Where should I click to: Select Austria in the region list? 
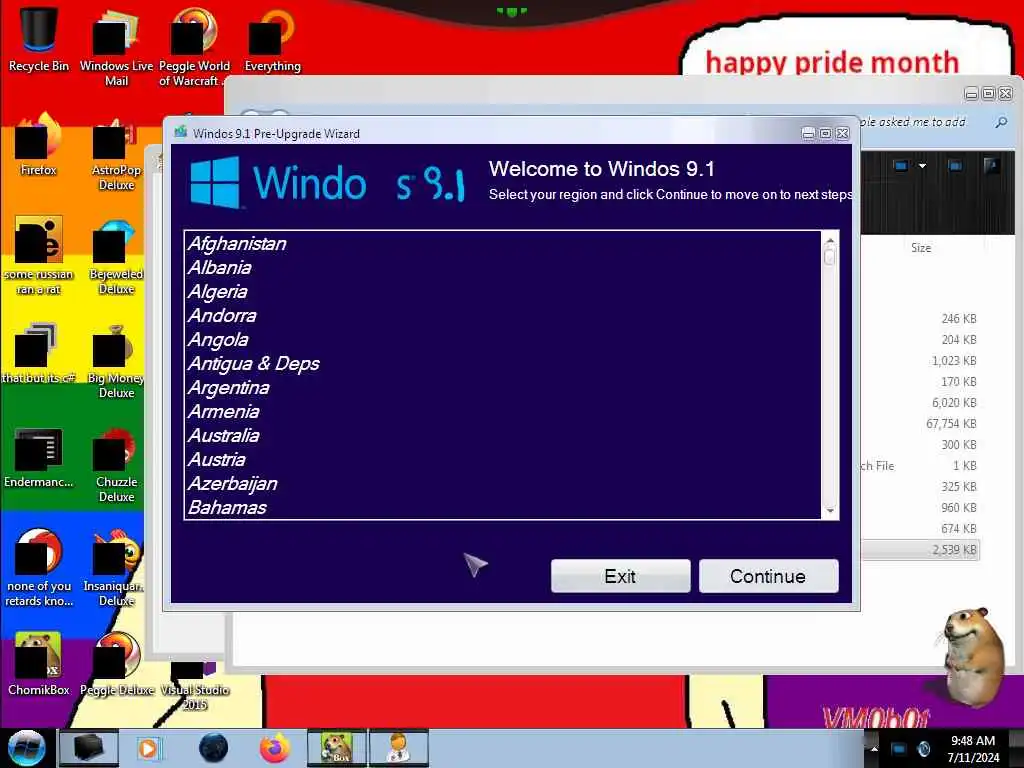[x=502, y=460]
